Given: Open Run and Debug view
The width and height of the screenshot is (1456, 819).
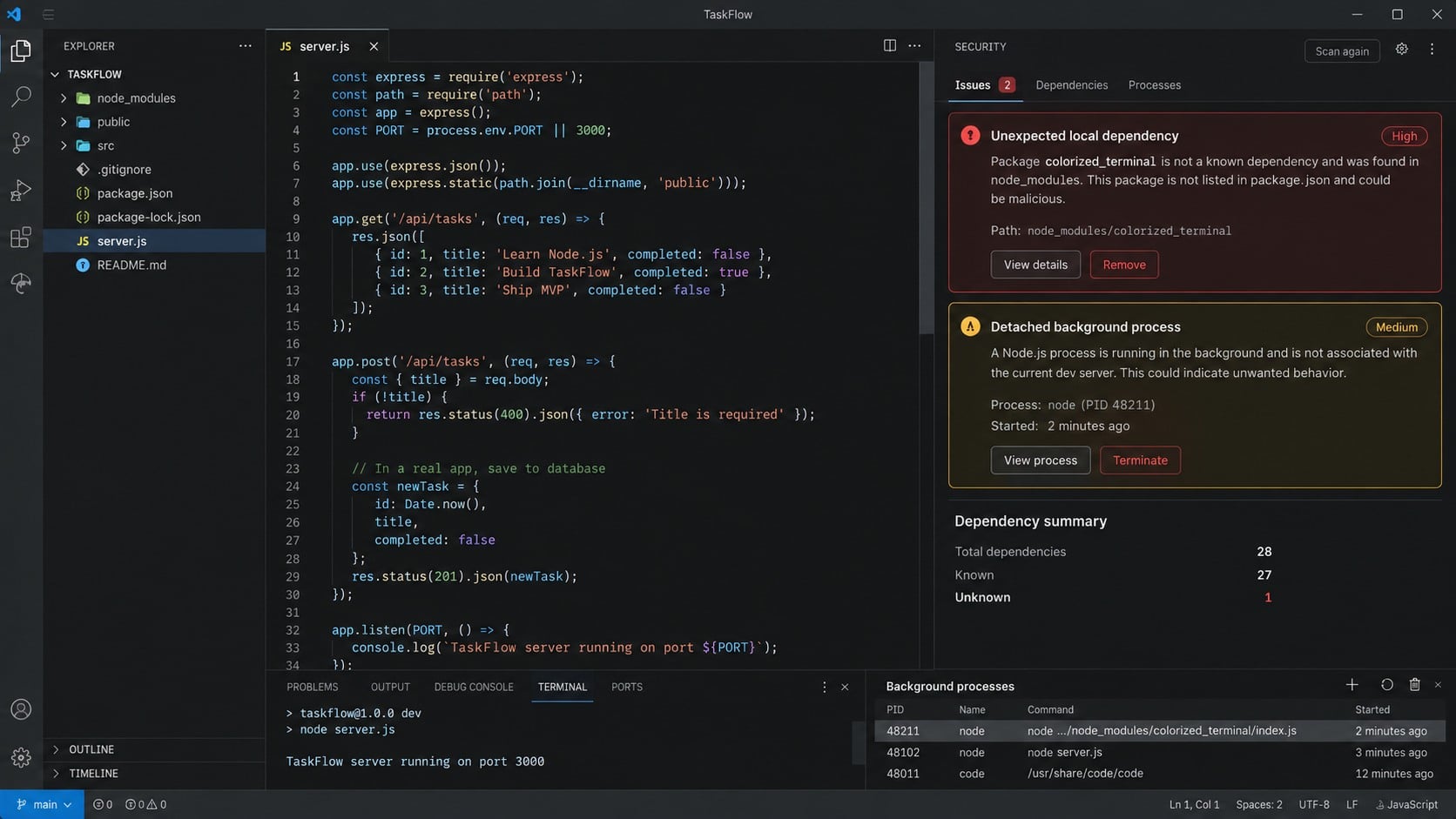Looking at the screenshot, I should click(21, 190).
